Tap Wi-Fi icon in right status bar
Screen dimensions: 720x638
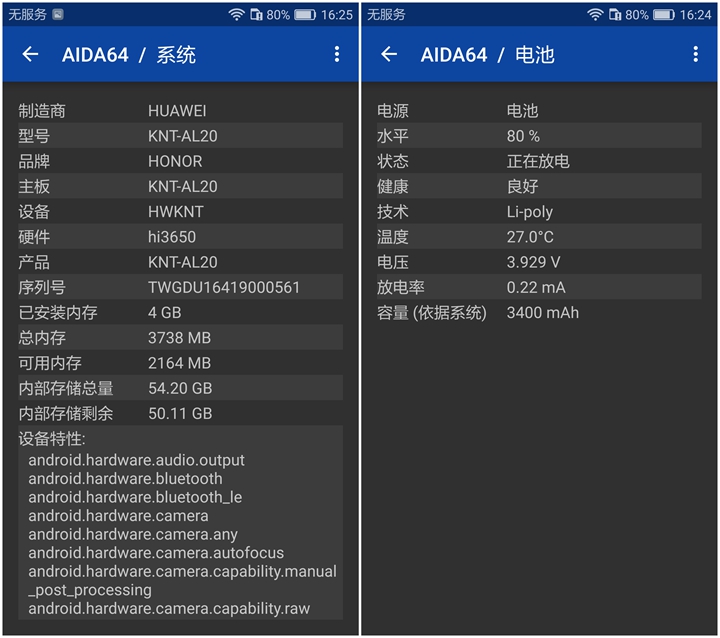tap(595, 15)
